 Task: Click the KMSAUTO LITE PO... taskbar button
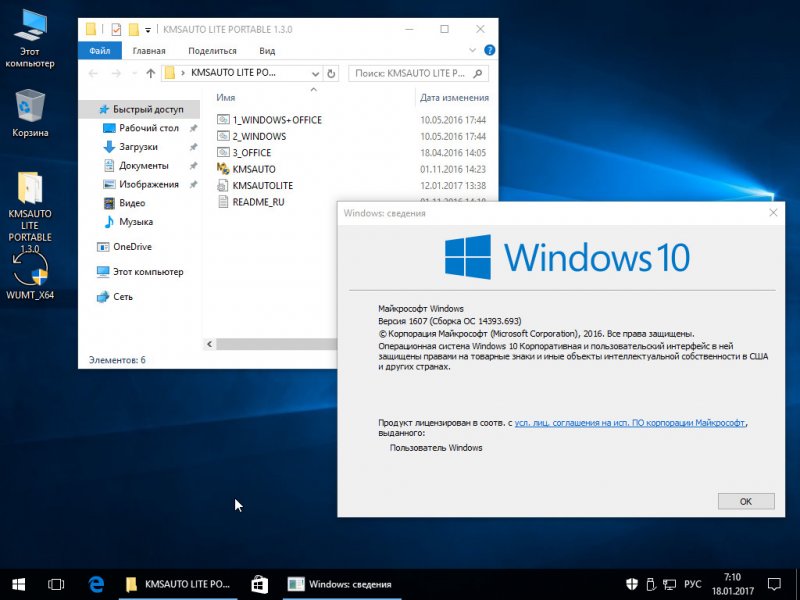coord(178,584)
